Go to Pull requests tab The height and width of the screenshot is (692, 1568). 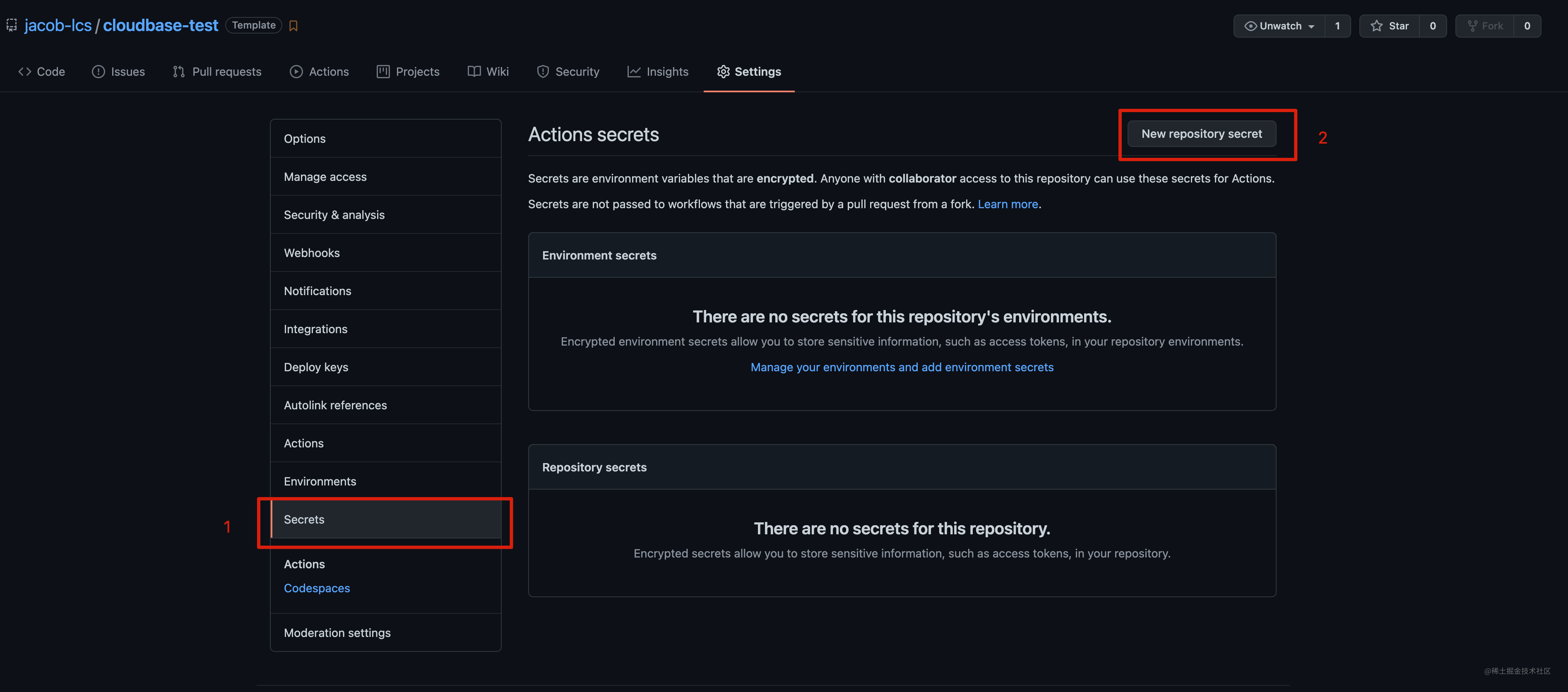(x=217, y=72)
